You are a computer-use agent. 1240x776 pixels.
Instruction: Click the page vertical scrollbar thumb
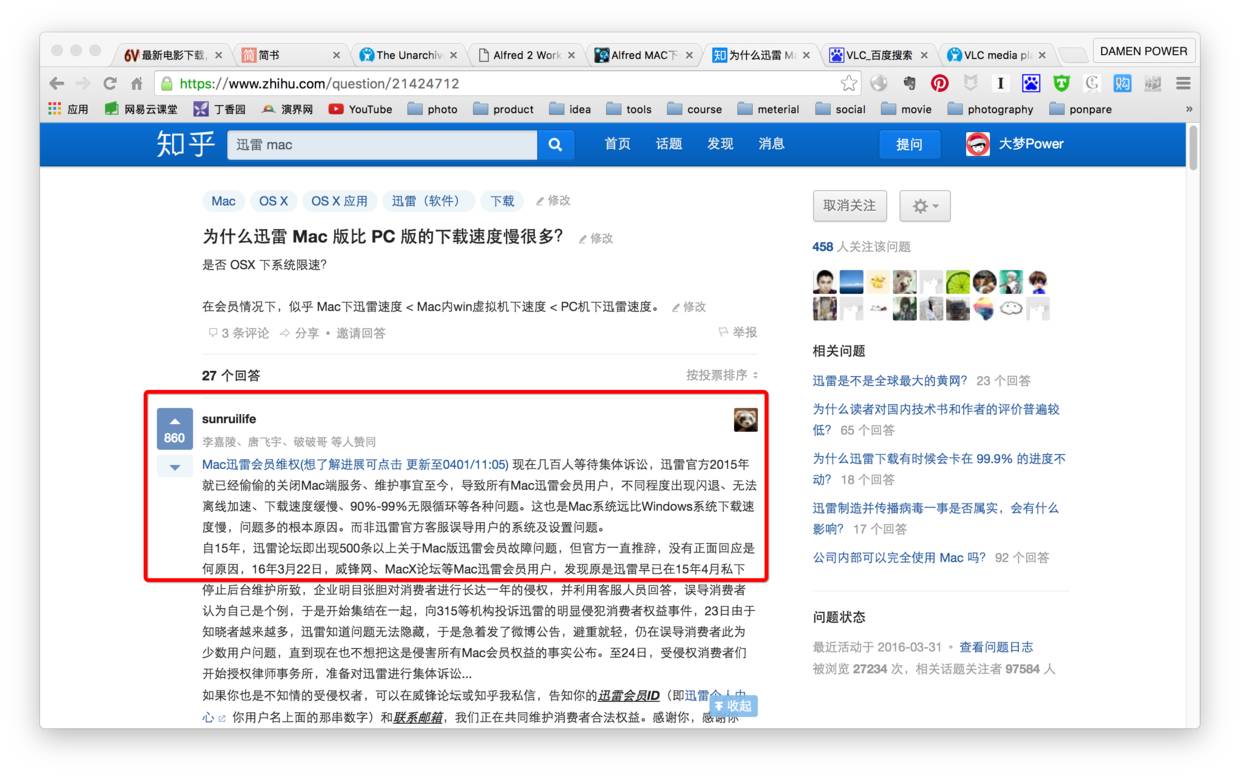(x=1193, y=146)
